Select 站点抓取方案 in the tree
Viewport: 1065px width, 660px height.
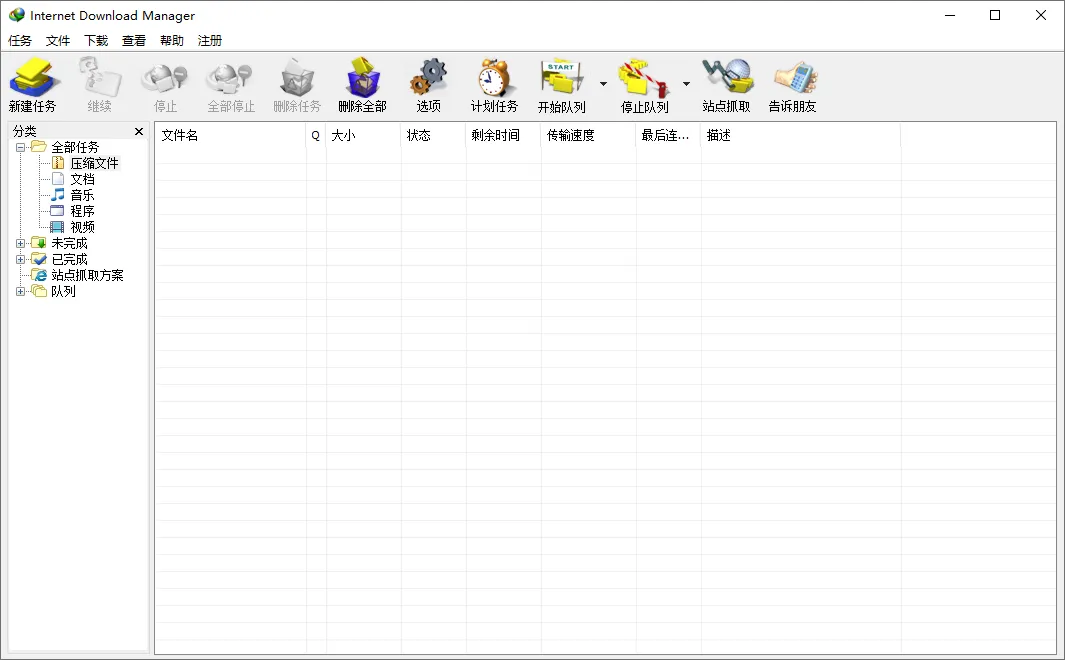click(x=87, y=275)
